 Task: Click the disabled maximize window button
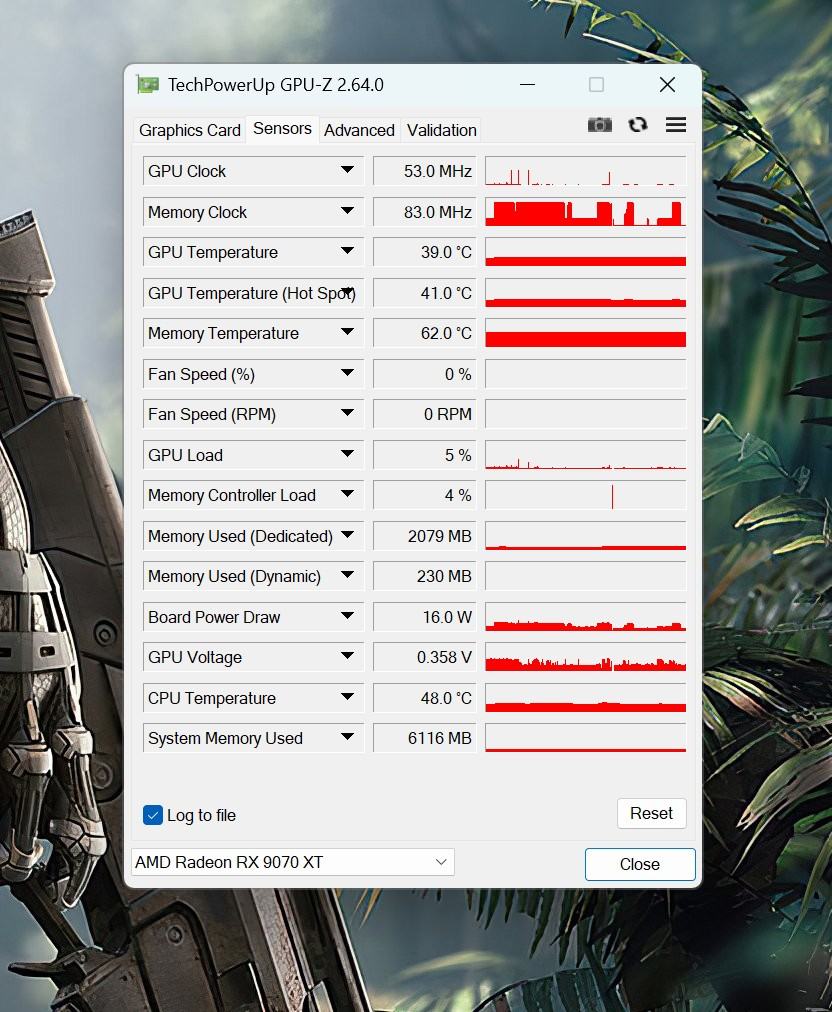(596, 85)
